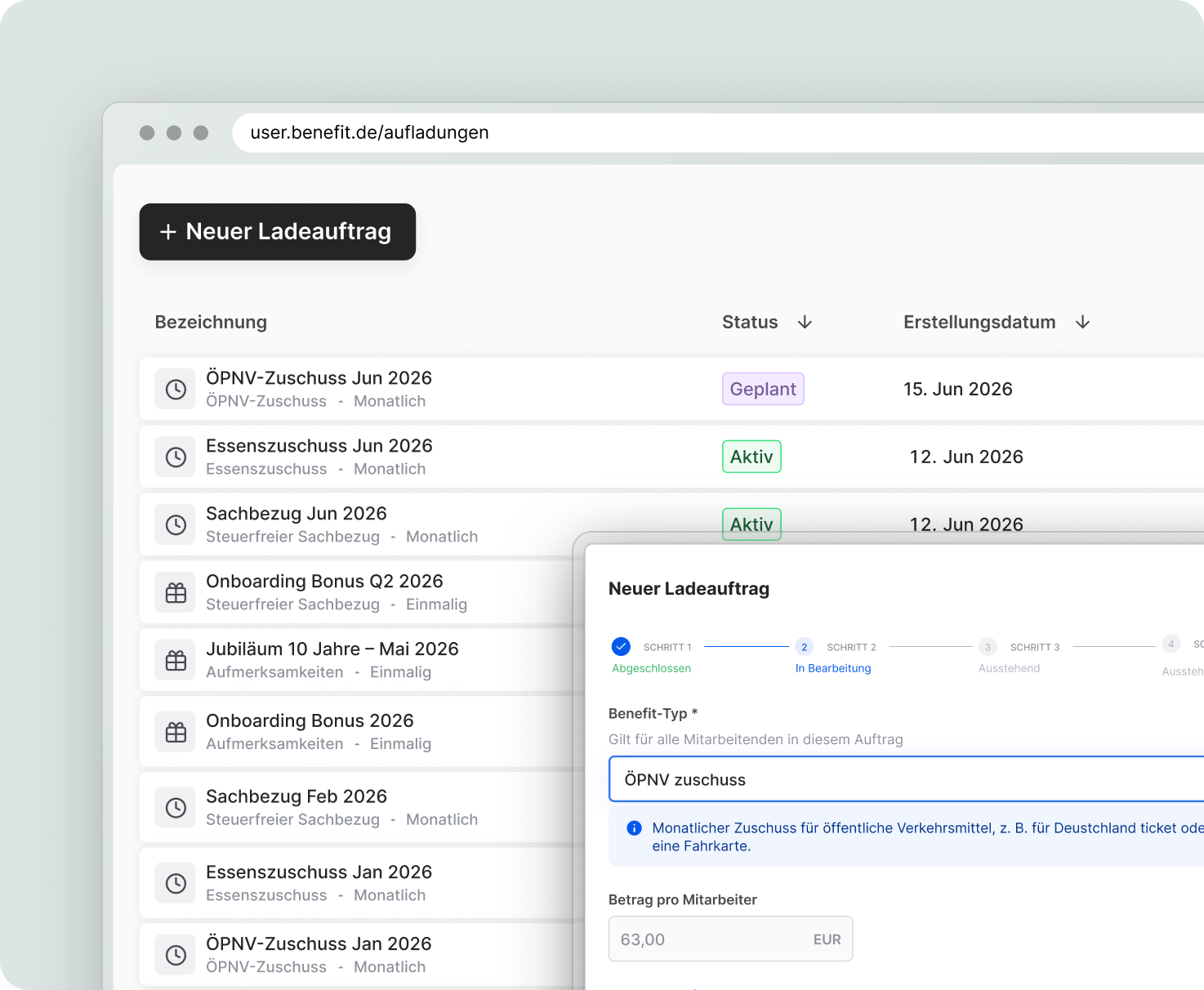Click the clock icon beside ÖPNV-Zuschuss Jan 2026

click(176, 955)
